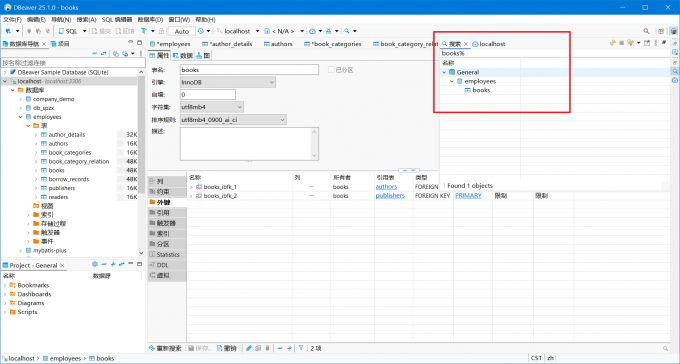This screenshot has width=680, height=364.
Task: Switch to localhost tab beside search
Action: [x=488, y=44]
